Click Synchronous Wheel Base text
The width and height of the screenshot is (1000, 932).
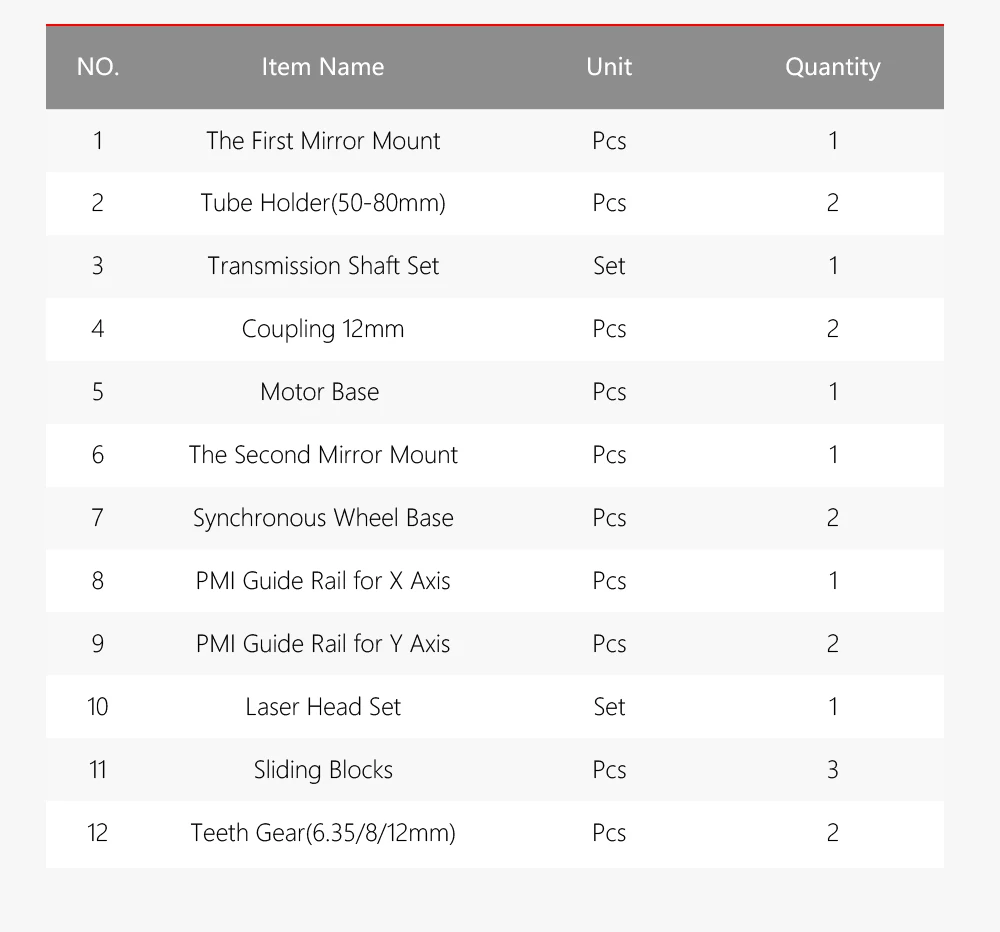[323, 518]
